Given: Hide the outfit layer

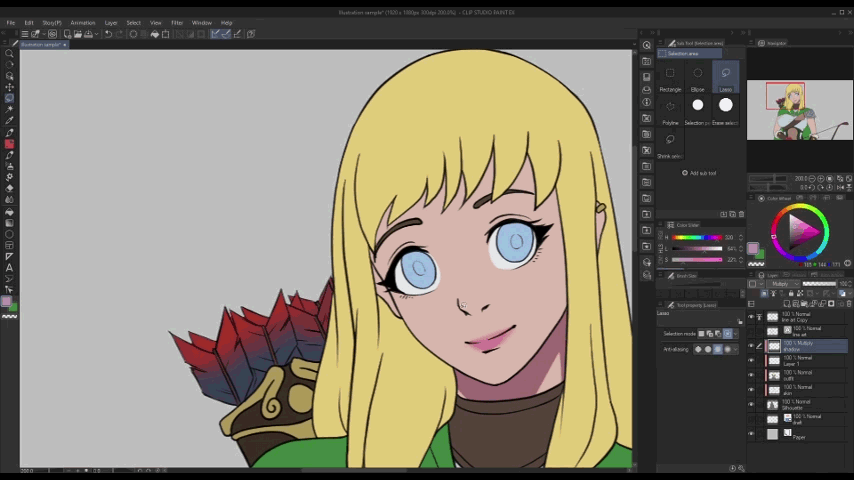Looking at the screenshot, I should (751, 375).
